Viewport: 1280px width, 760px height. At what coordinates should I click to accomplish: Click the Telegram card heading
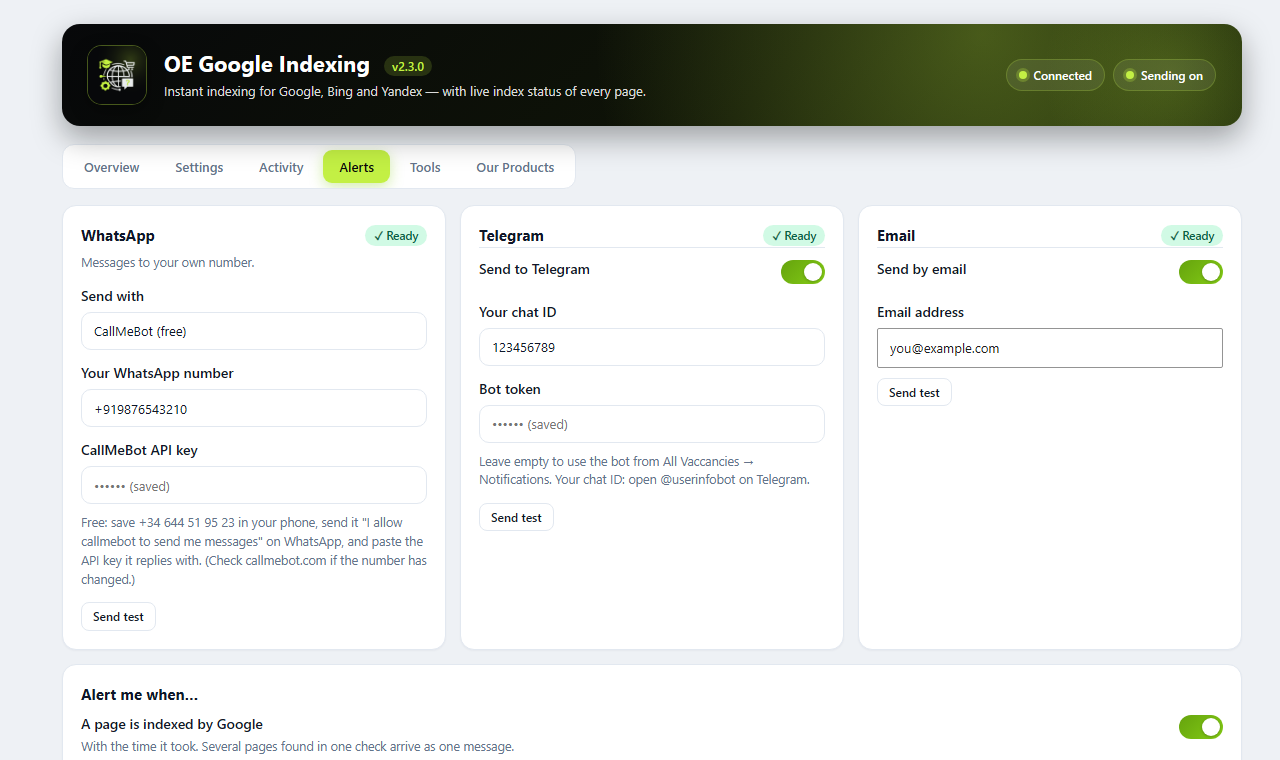coord(511,236)
